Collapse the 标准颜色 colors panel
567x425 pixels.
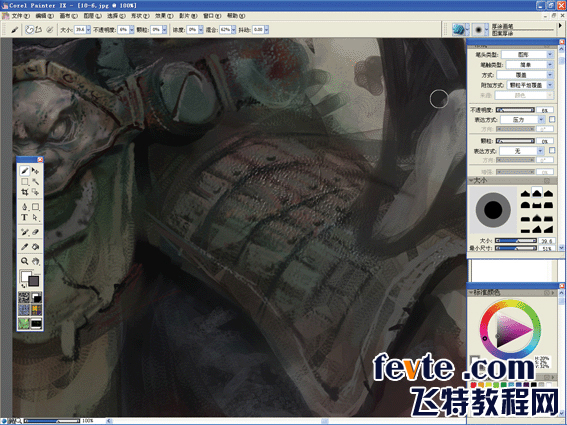coord(472,292)
